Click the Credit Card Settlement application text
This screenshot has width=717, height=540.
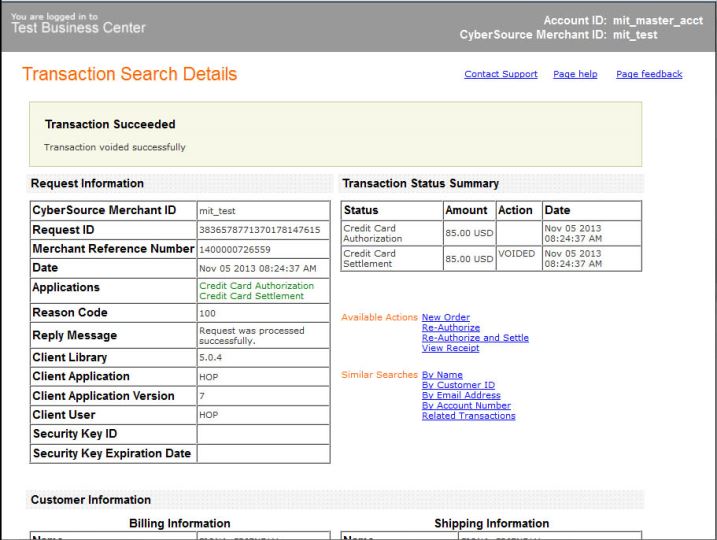pos(251,296)
